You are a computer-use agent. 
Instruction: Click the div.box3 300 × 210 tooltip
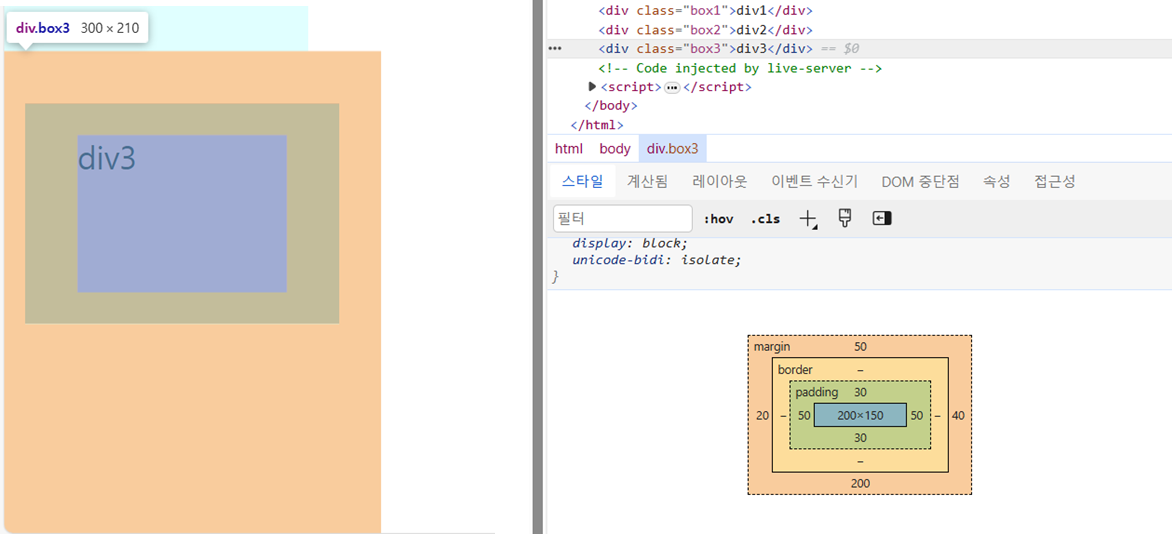pyautogui.click(x=78, y=28)
